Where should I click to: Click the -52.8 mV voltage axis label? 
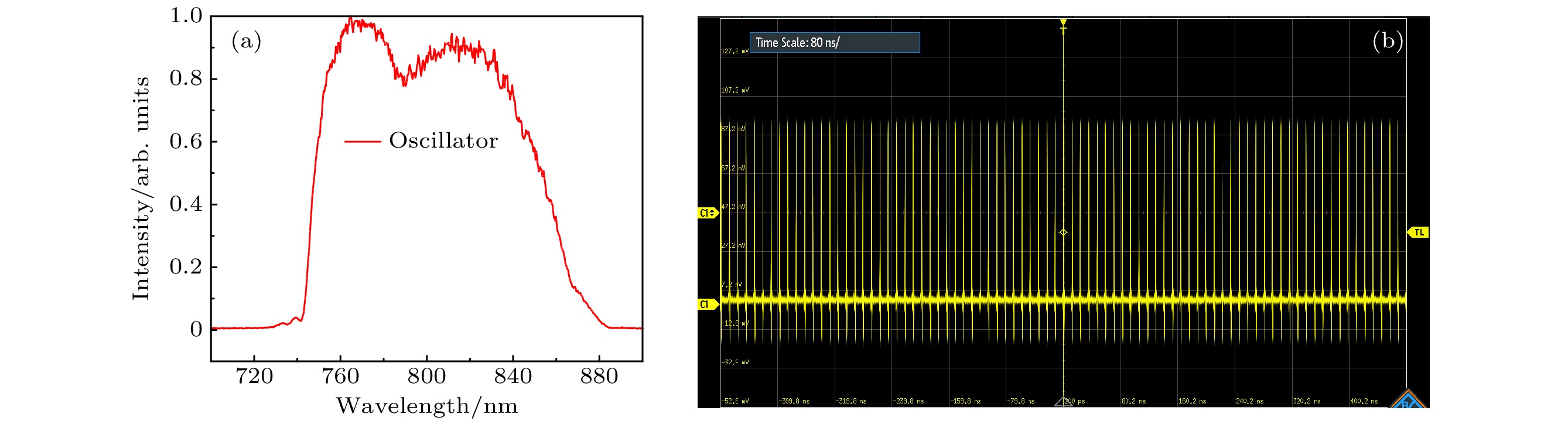(x=735, y=402)
